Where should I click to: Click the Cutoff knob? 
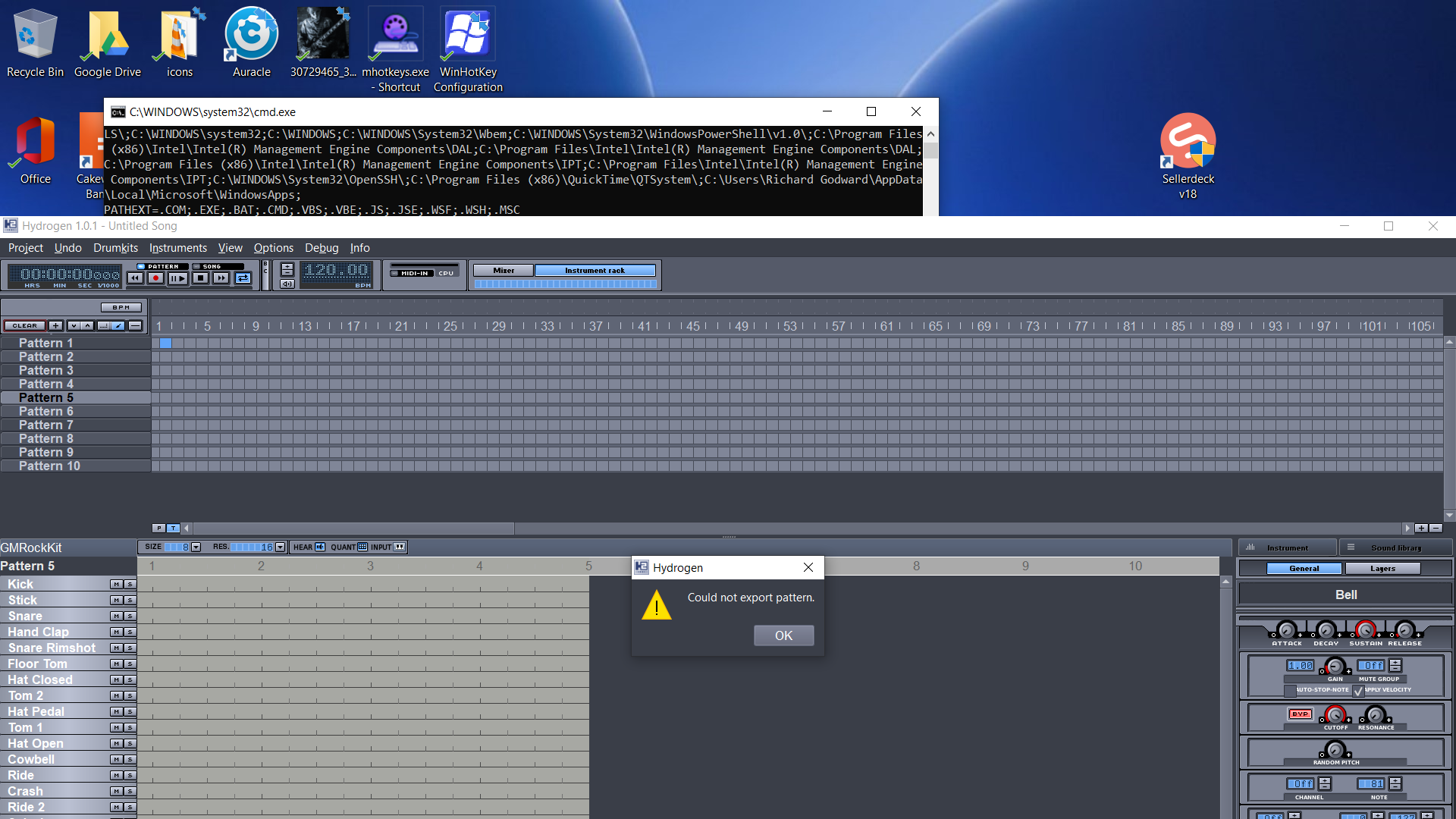(x=1335, y=714)
